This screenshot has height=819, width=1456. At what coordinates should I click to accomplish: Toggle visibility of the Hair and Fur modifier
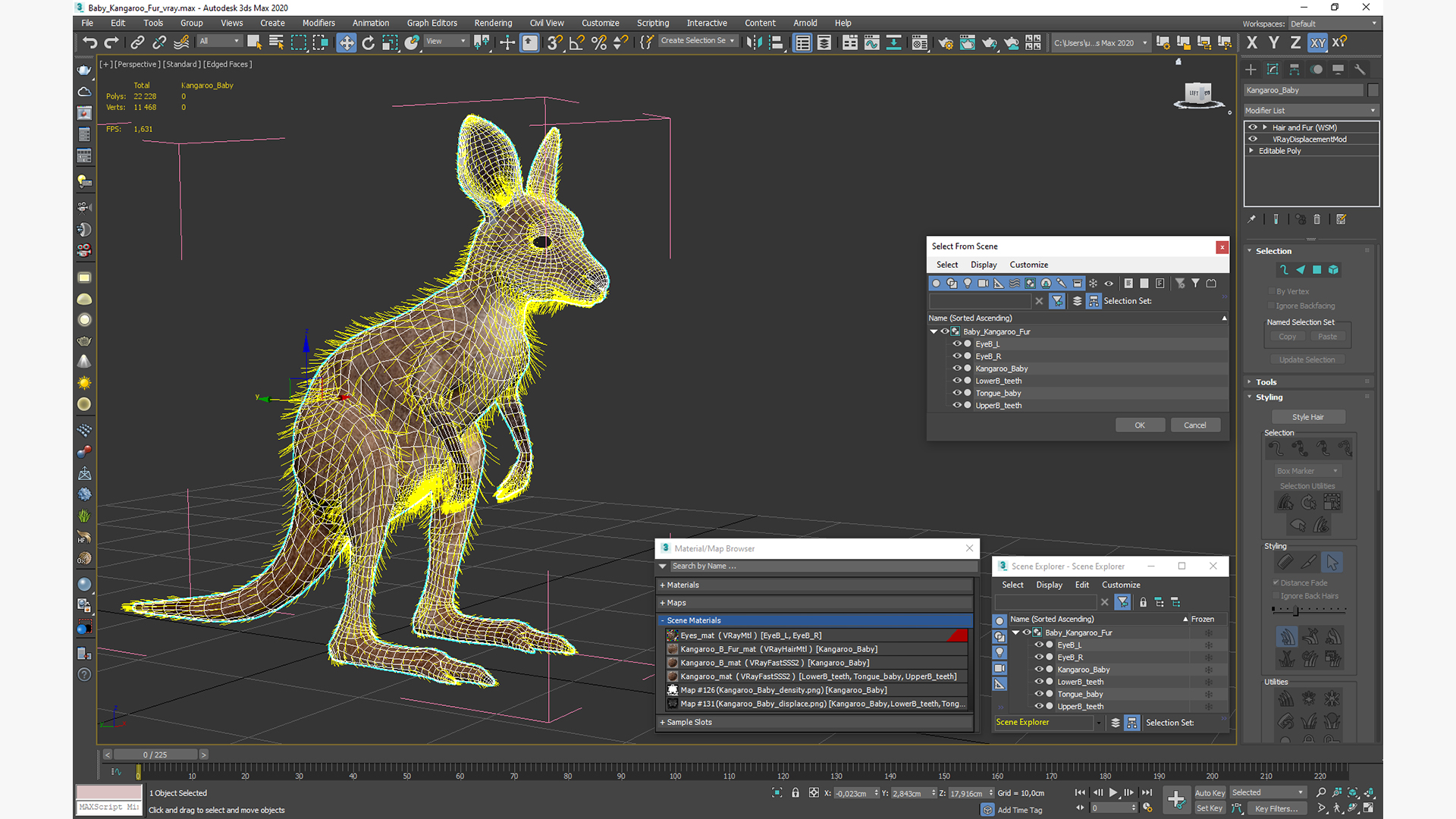pyautogui.click(x=1253, y=127)
